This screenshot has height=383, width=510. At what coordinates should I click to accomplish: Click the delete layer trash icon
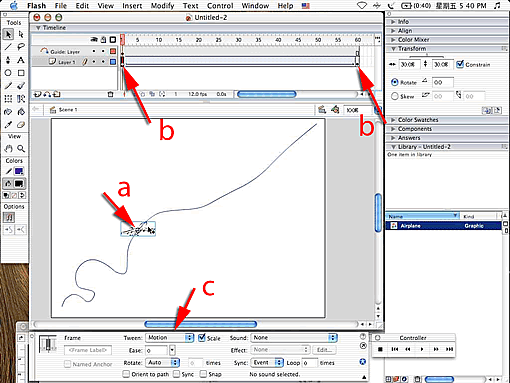point(110,94)
